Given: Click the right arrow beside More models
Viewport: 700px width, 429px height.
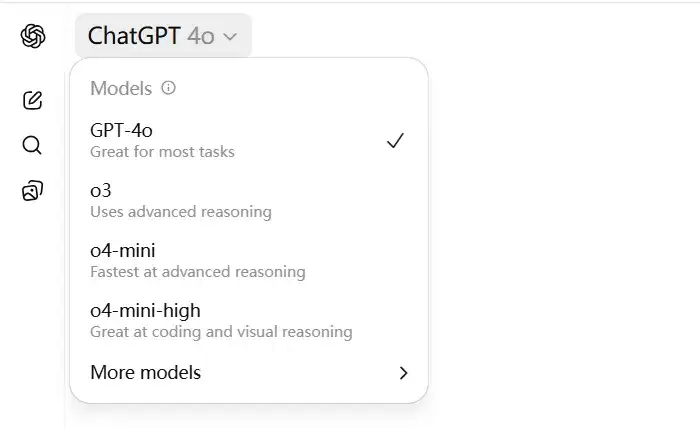Looking at the screenshot, I should 404,373.
